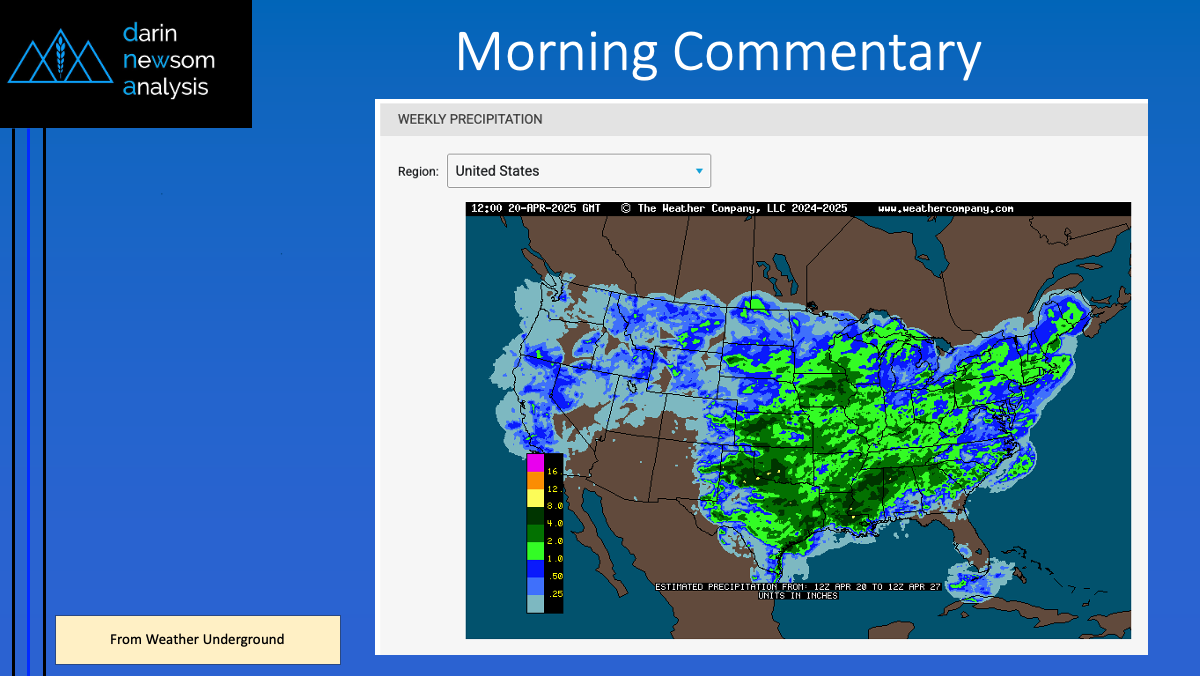Click the dark blue 1.0 legend swatch
The height and width of the screenshot is (676, 1200).
535,567
